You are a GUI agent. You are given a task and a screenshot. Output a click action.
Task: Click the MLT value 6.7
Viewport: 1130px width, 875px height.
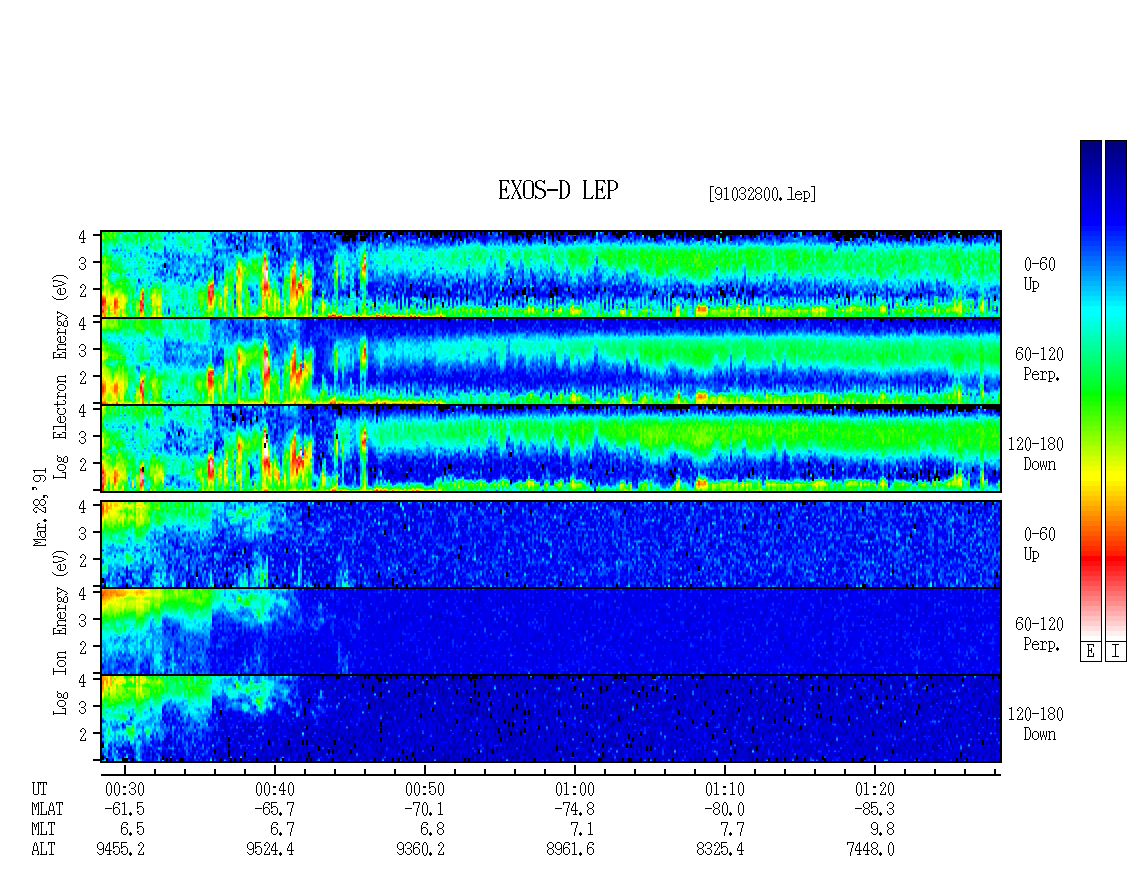point(282,830)
